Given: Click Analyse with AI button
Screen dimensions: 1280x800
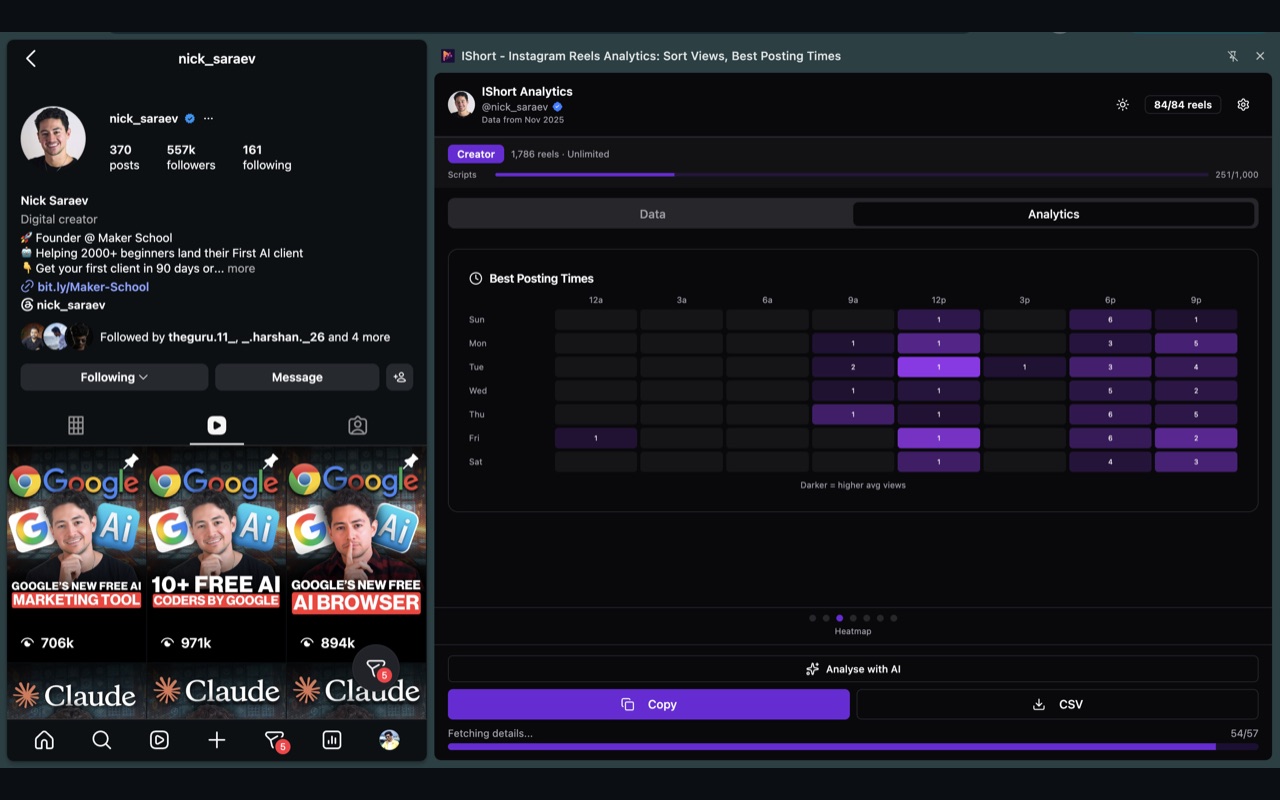Looking at the screenshot, I should coord(853,669).
